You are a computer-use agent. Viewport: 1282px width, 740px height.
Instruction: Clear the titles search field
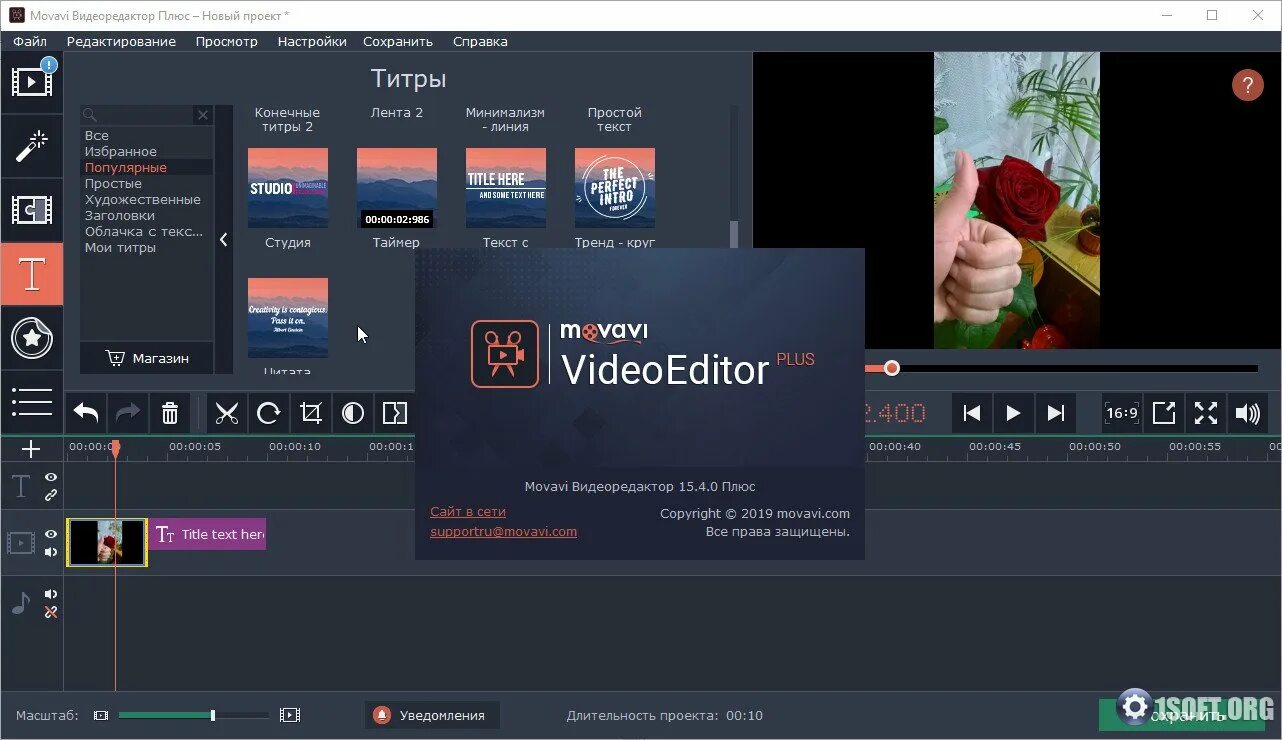(x=203, y=115)
